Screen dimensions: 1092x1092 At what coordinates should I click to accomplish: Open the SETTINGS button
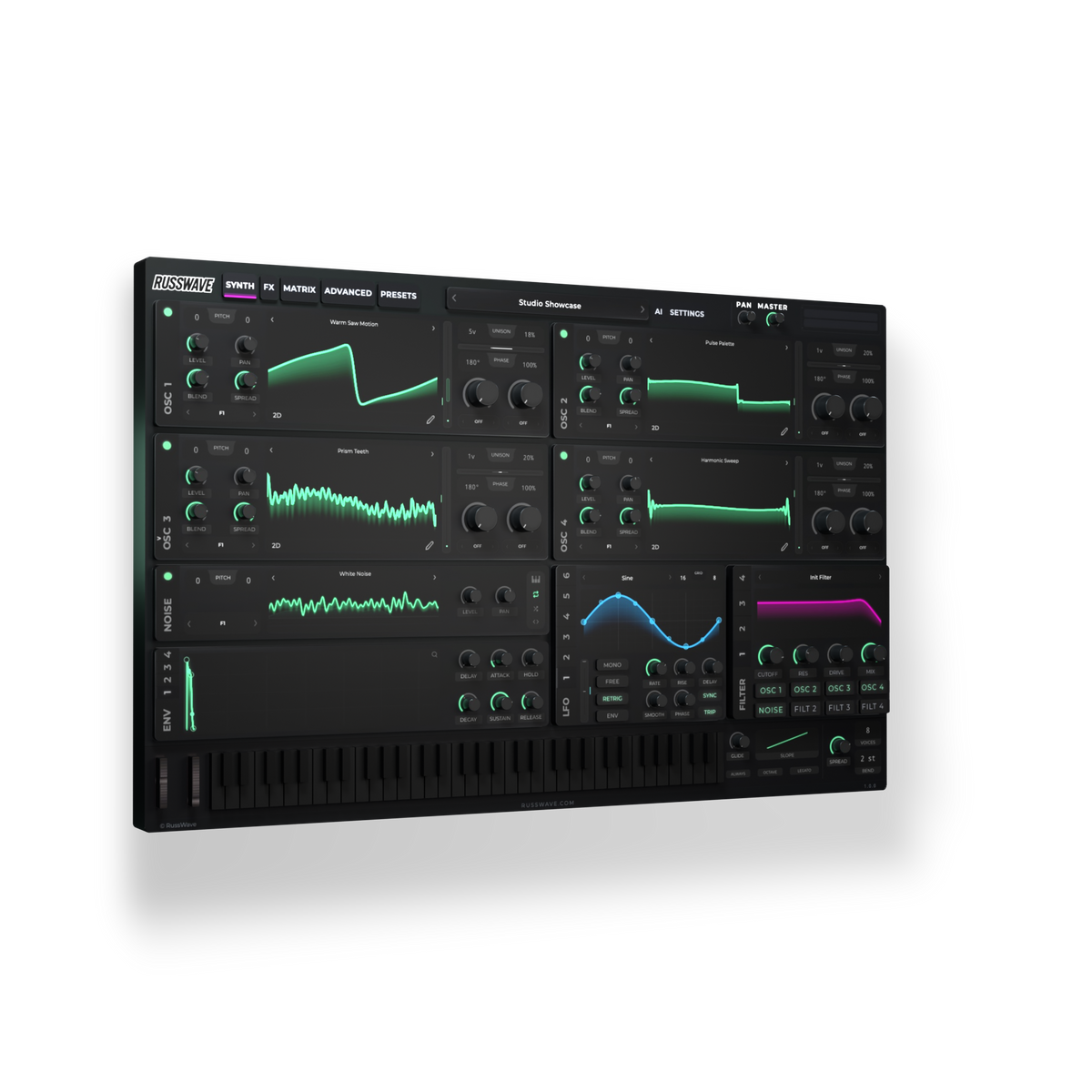[x=687, y=313]
